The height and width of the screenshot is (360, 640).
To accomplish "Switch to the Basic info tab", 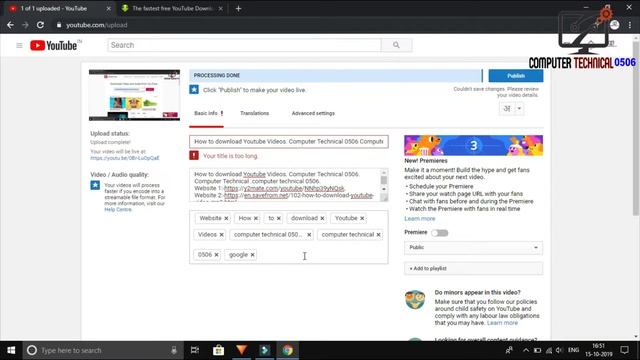I will point(206,113).
